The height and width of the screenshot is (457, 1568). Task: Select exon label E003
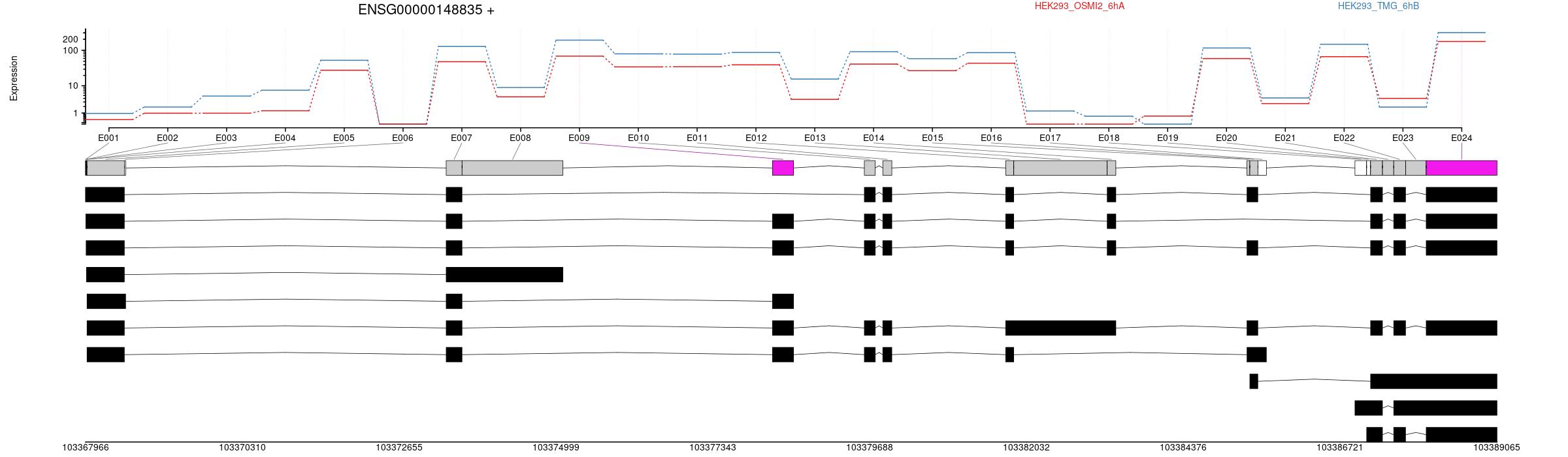tap(226, 138)
